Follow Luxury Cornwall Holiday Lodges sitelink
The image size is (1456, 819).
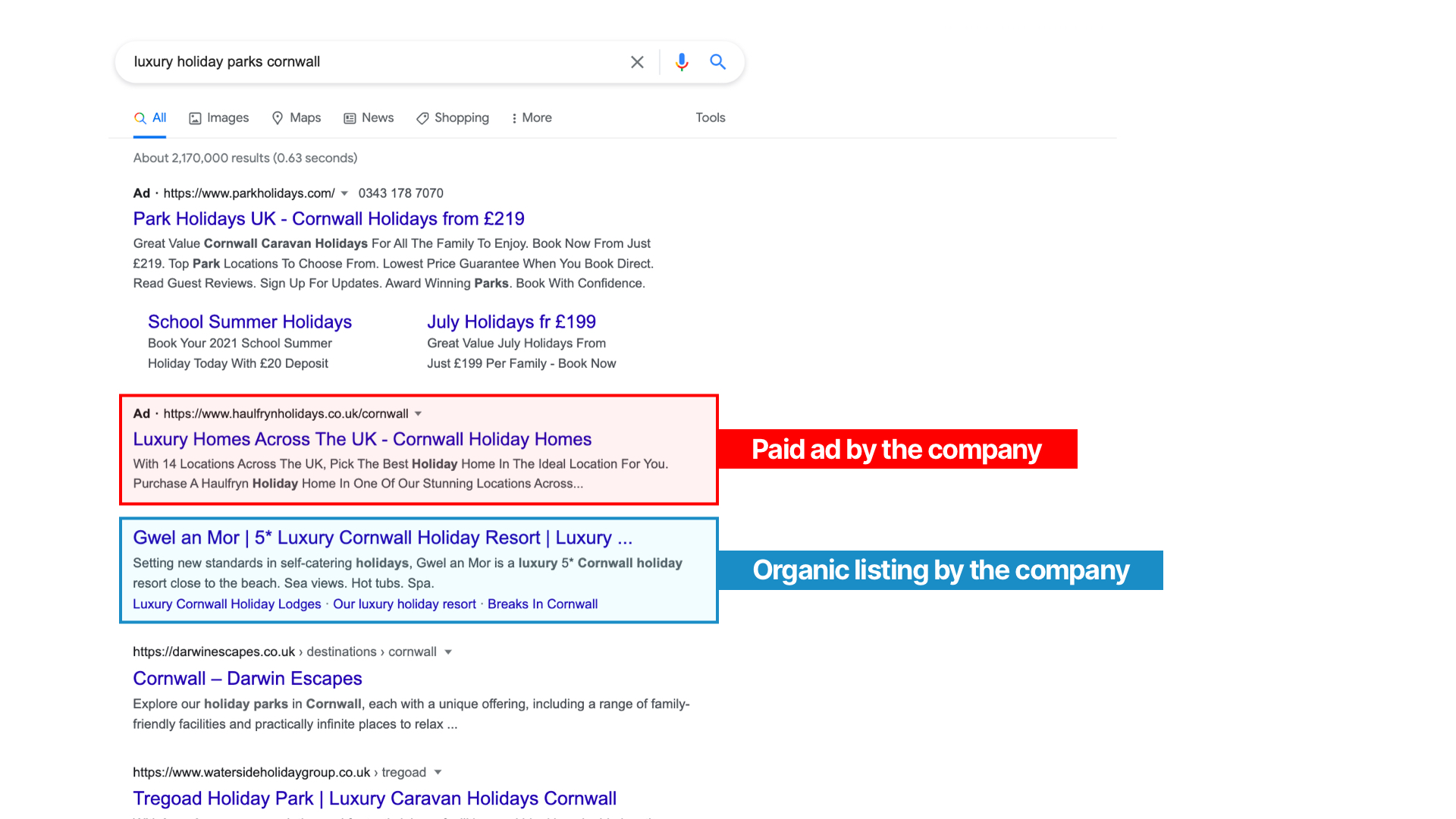(x=227, y=604)
